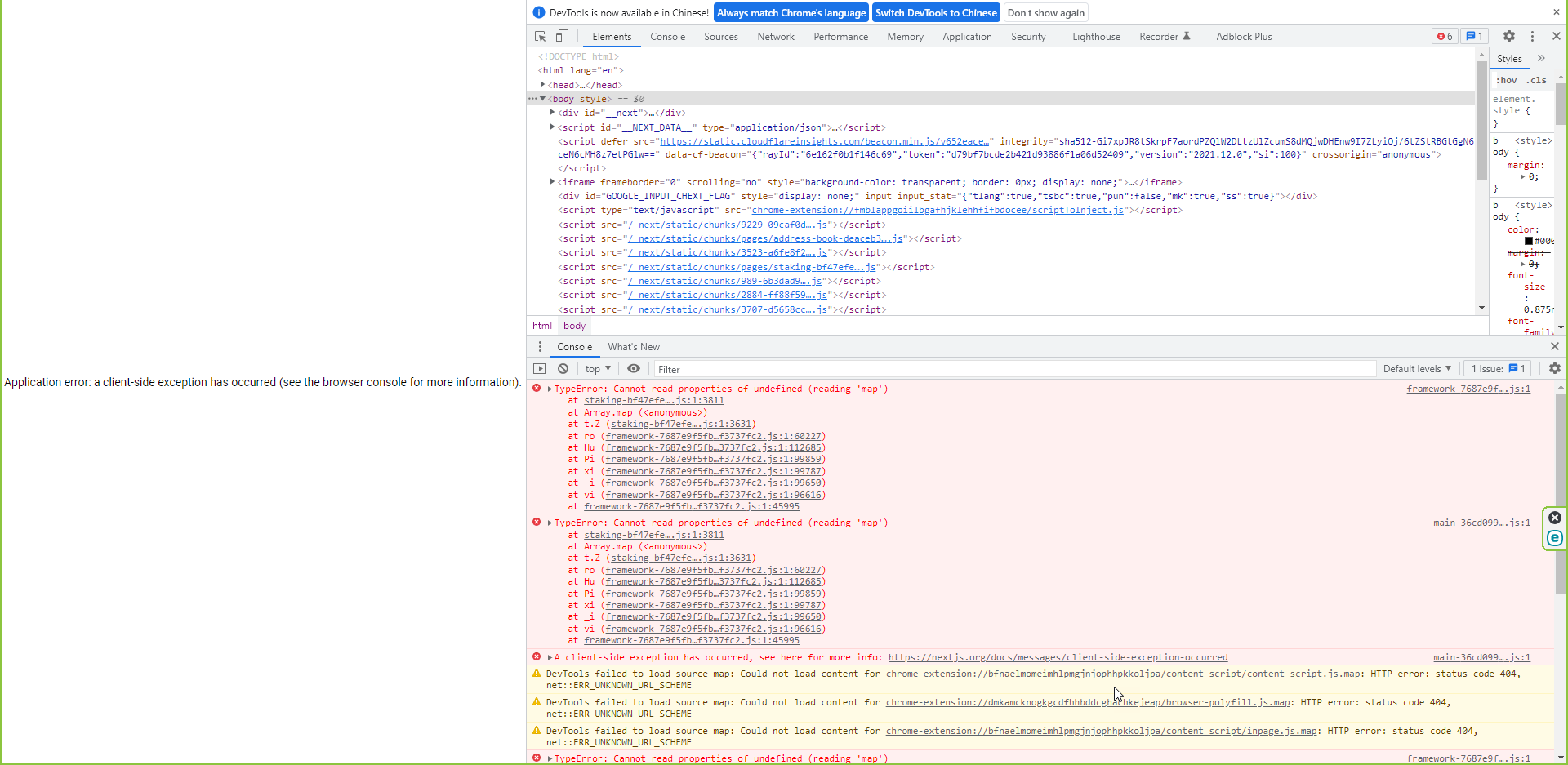Activate the inspect element picker icon
This screenshot has height=765, width=1568.
pos(540,37)
